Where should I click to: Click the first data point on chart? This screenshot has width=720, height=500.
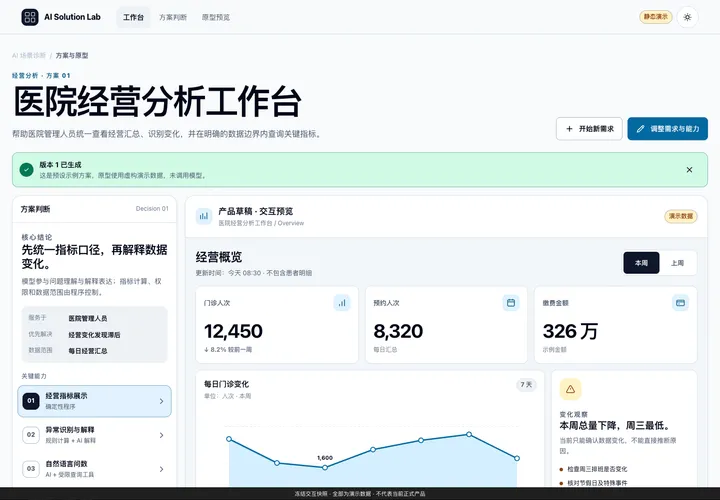pyautogui.click(x=229, y=439)
